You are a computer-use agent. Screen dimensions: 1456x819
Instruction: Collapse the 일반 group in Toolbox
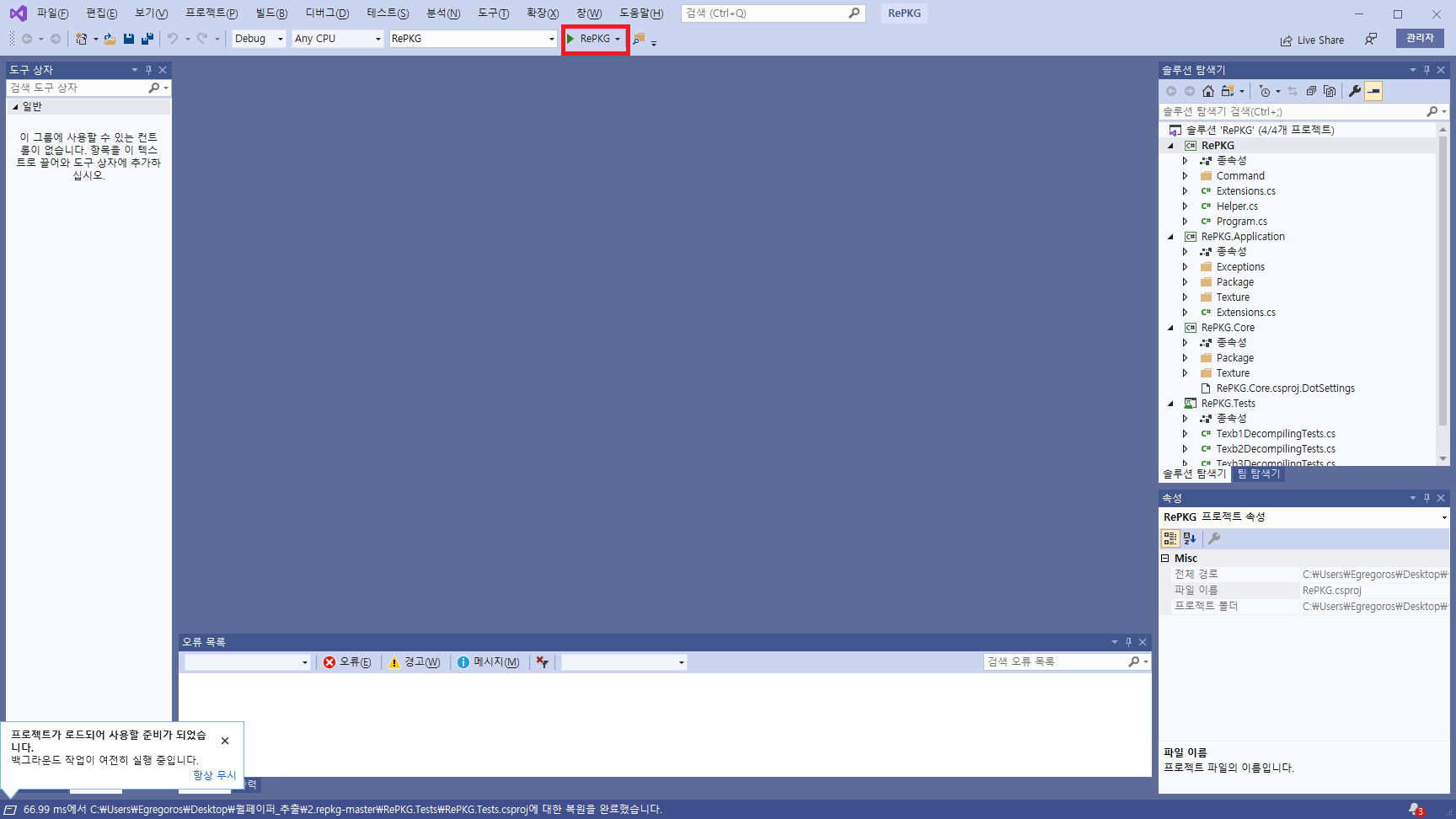(x=15, y=107)
